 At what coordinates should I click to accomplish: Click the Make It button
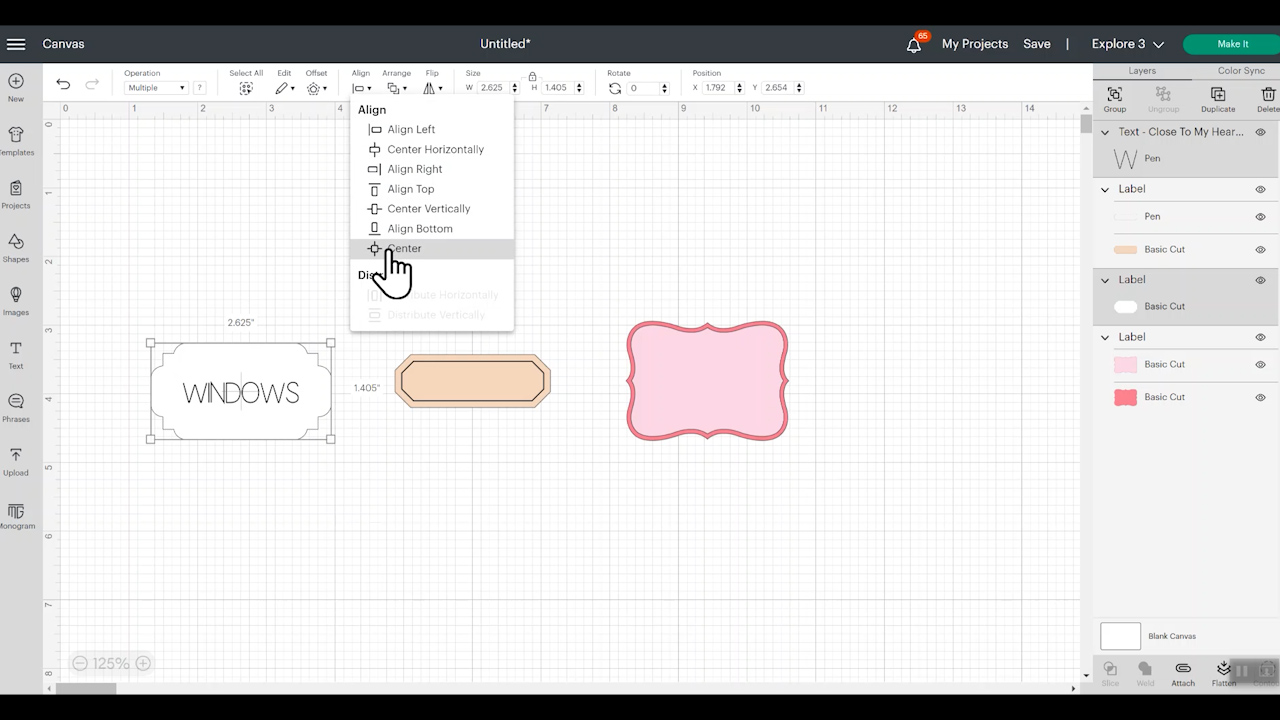[x=1232, y=44]
